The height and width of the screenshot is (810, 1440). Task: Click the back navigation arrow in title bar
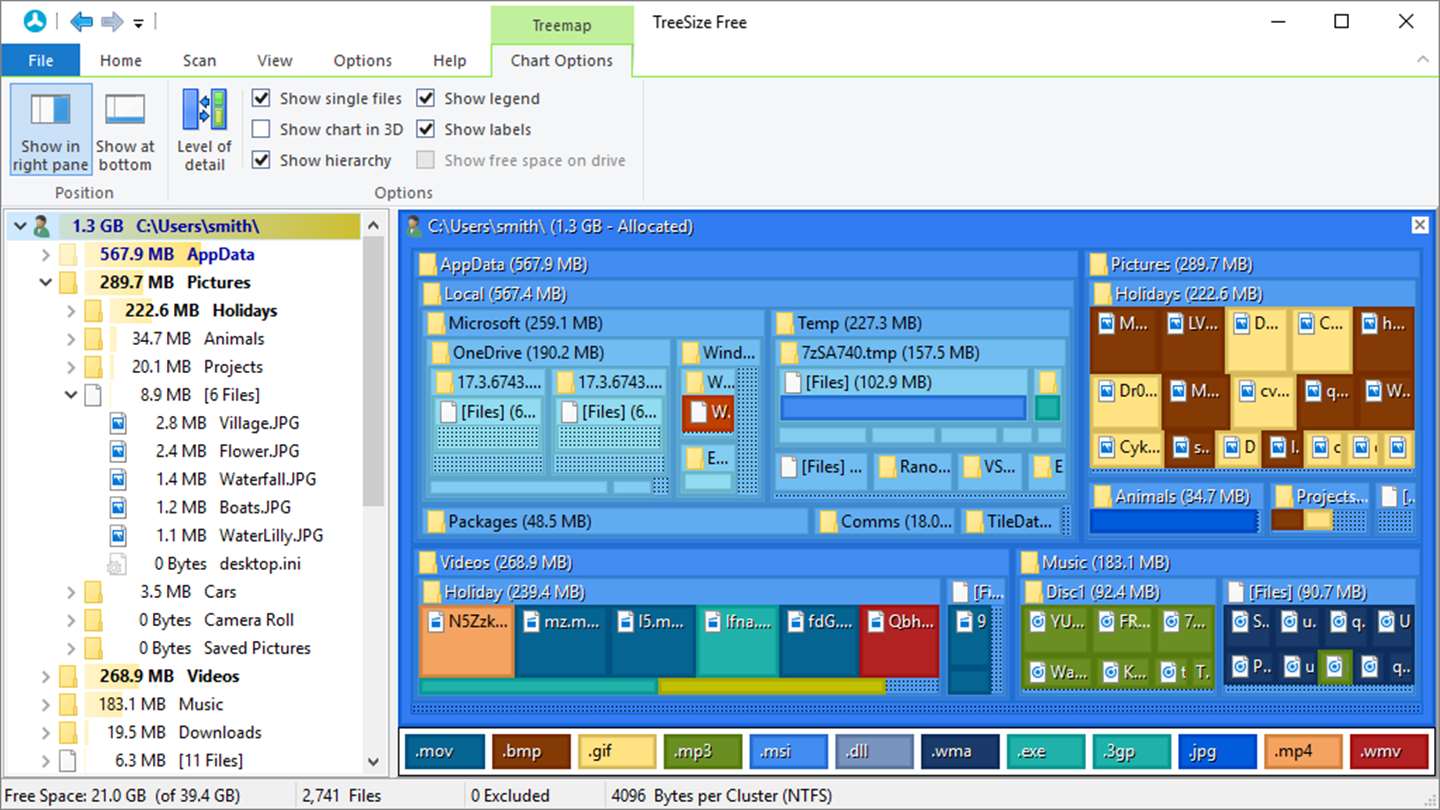[x=81, y=21]
